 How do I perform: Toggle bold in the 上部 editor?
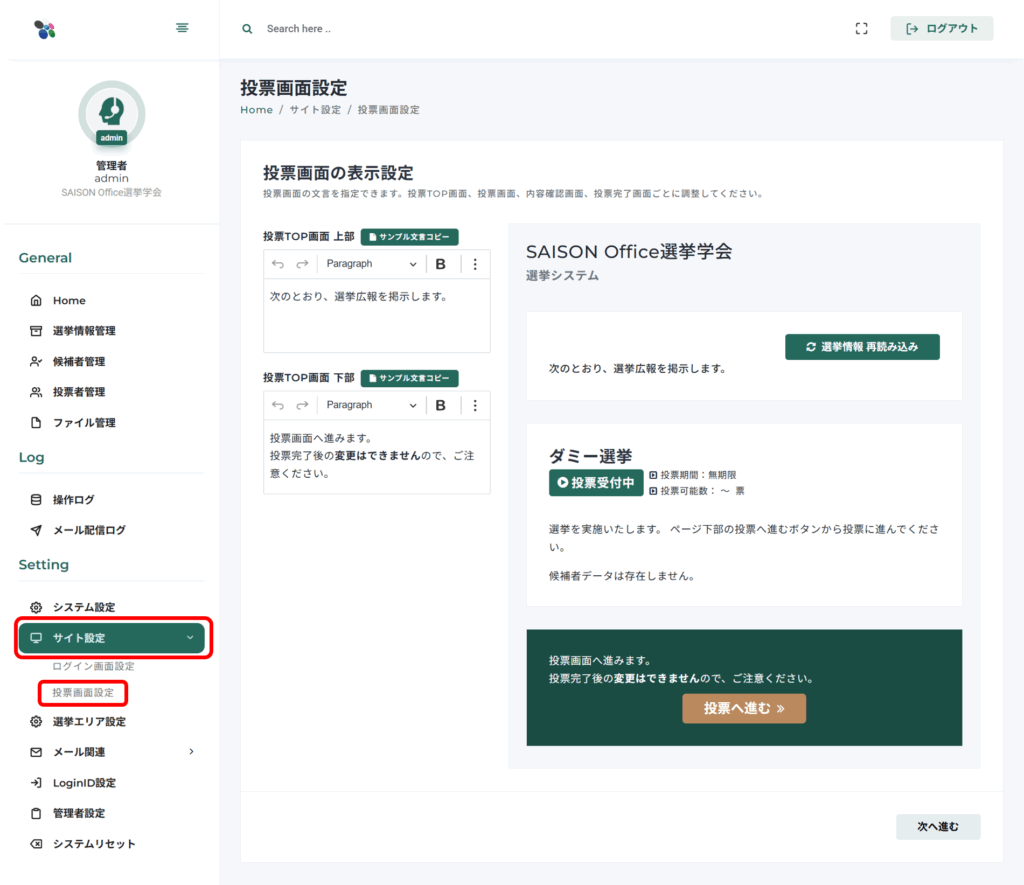pyautogui.click(x=441, y=264)
